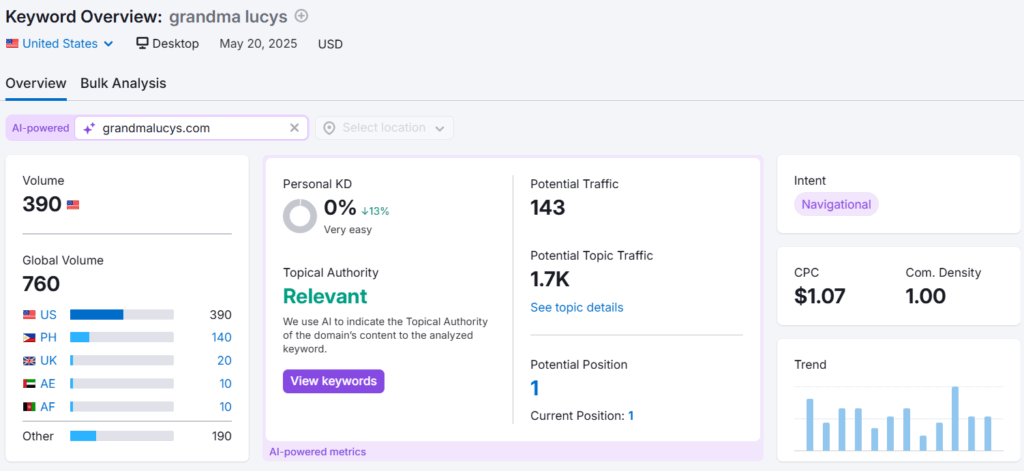The height and width of the screenshot is (471, 1024).
Task: Open the AE country link
Action: click(x=48, y=383)
